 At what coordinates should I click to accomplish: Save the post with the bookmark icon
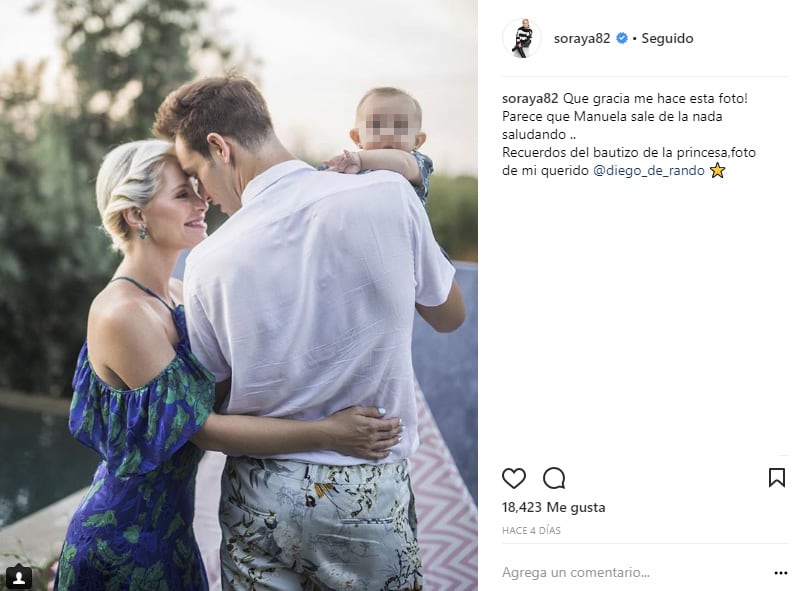pos(776,478)
